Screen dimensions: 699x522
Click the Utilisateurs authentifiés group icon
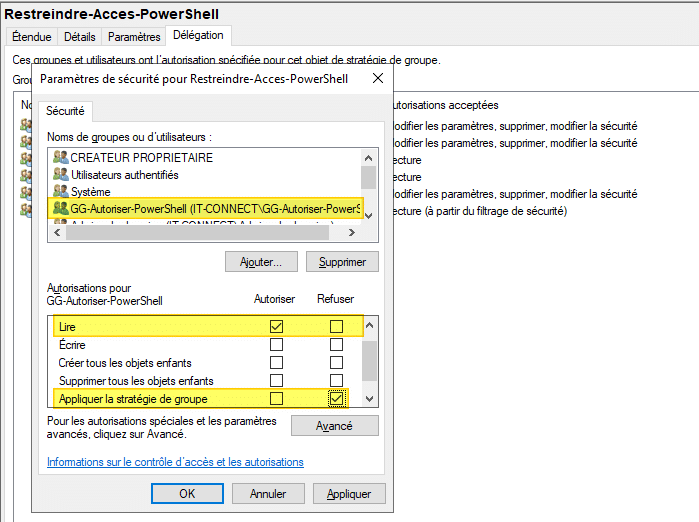(x=61, y=174)
